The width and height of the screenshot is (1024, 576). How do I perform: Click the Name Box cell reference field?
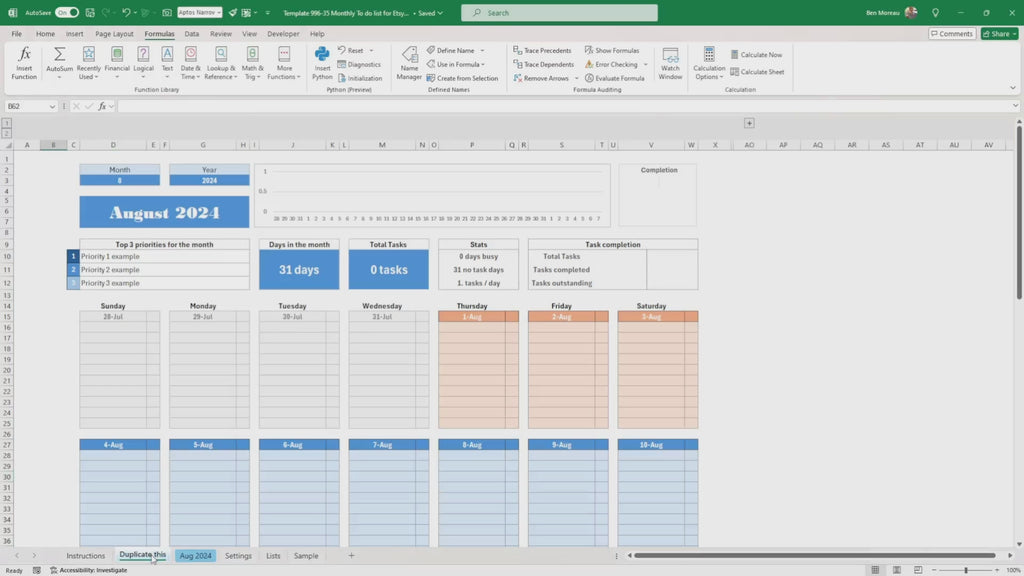26,106
